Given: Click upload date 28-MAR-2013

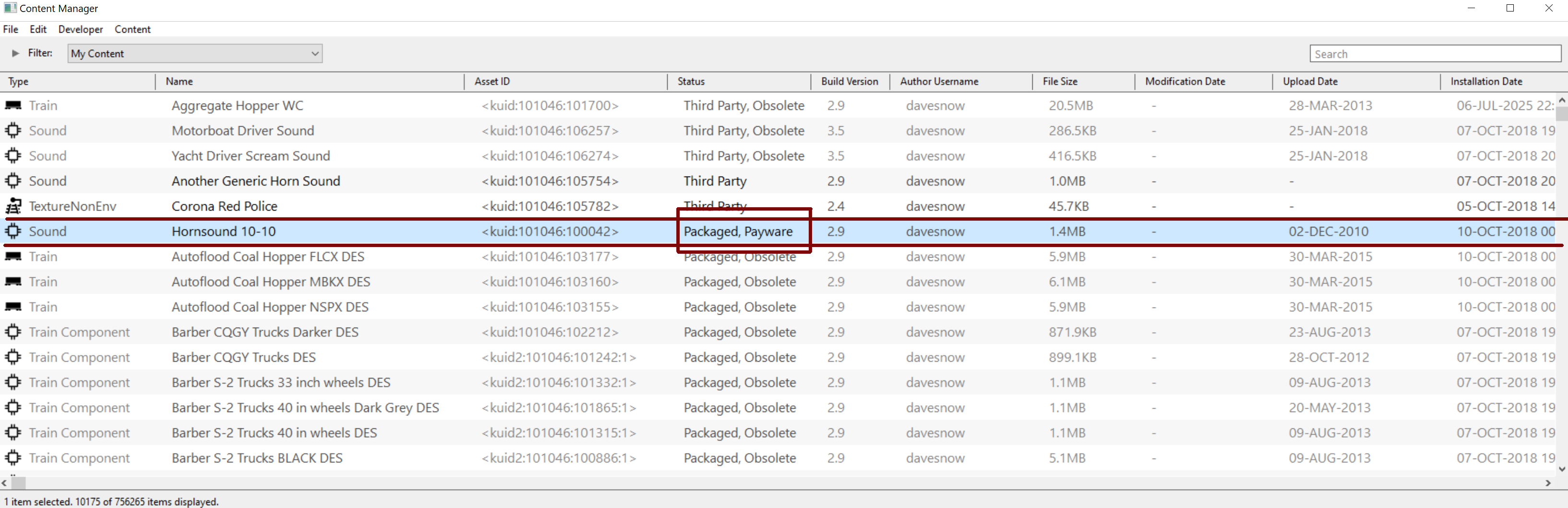Looking at the screenshot, I should point(1330,106).
